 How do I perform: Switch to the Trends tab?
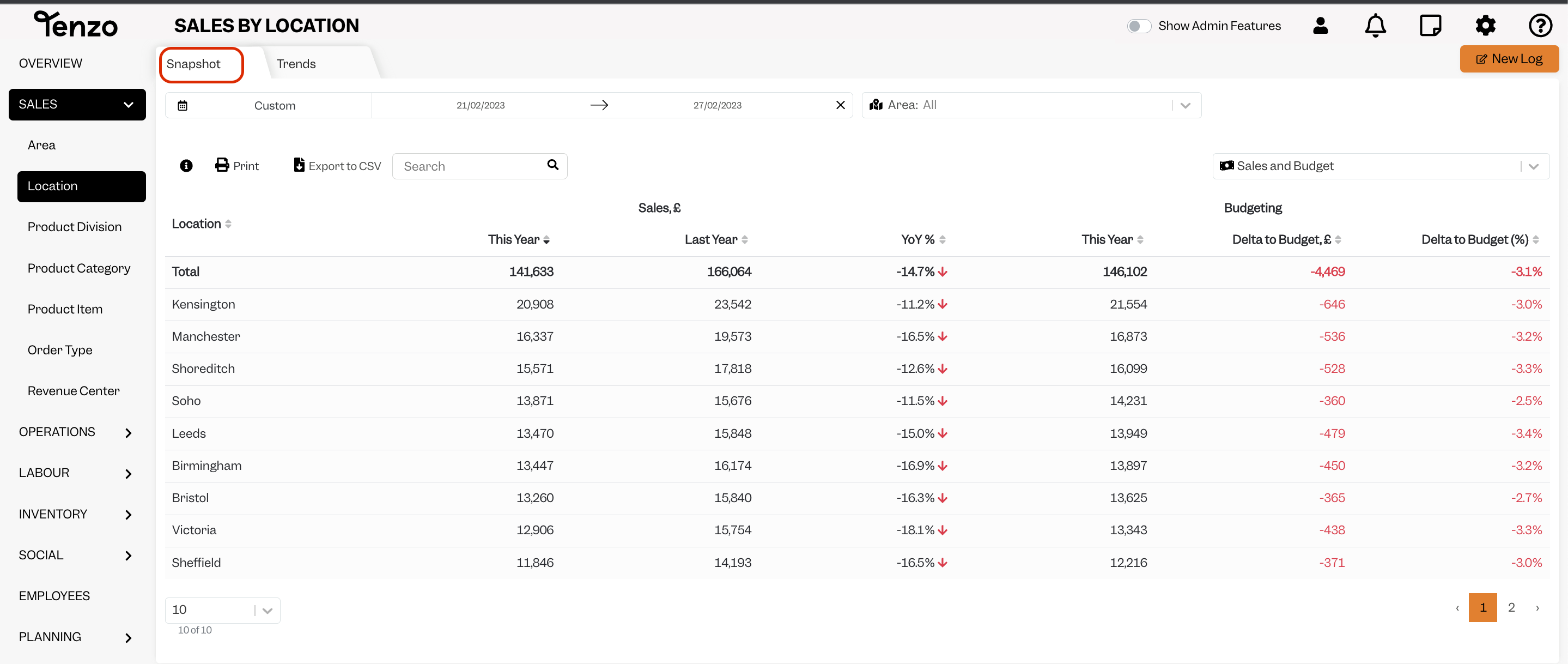[296, 63]
